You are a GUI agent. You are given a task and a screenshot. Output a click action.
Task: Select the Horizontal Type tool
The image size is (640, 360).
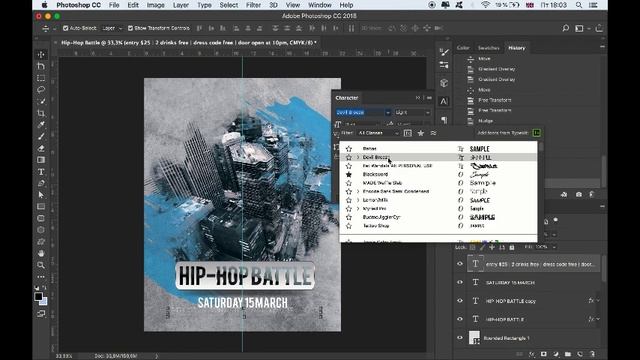point(41,172)
